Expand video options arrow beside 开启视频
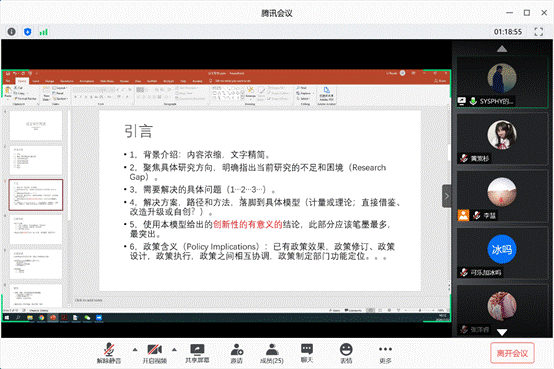 174,350
